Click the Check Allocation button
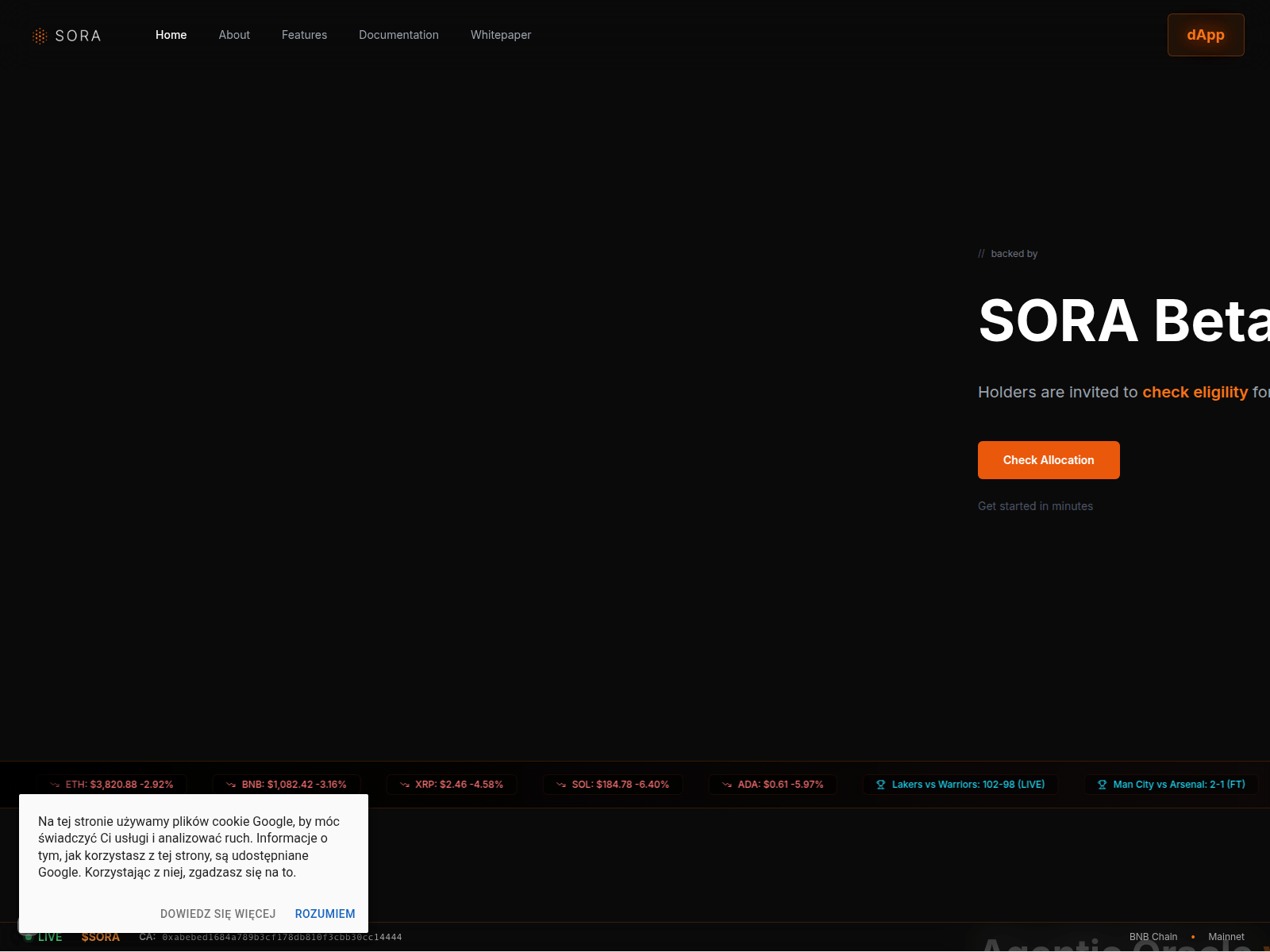Viewport: 1270px width, 952px height. coord(1049,460)
